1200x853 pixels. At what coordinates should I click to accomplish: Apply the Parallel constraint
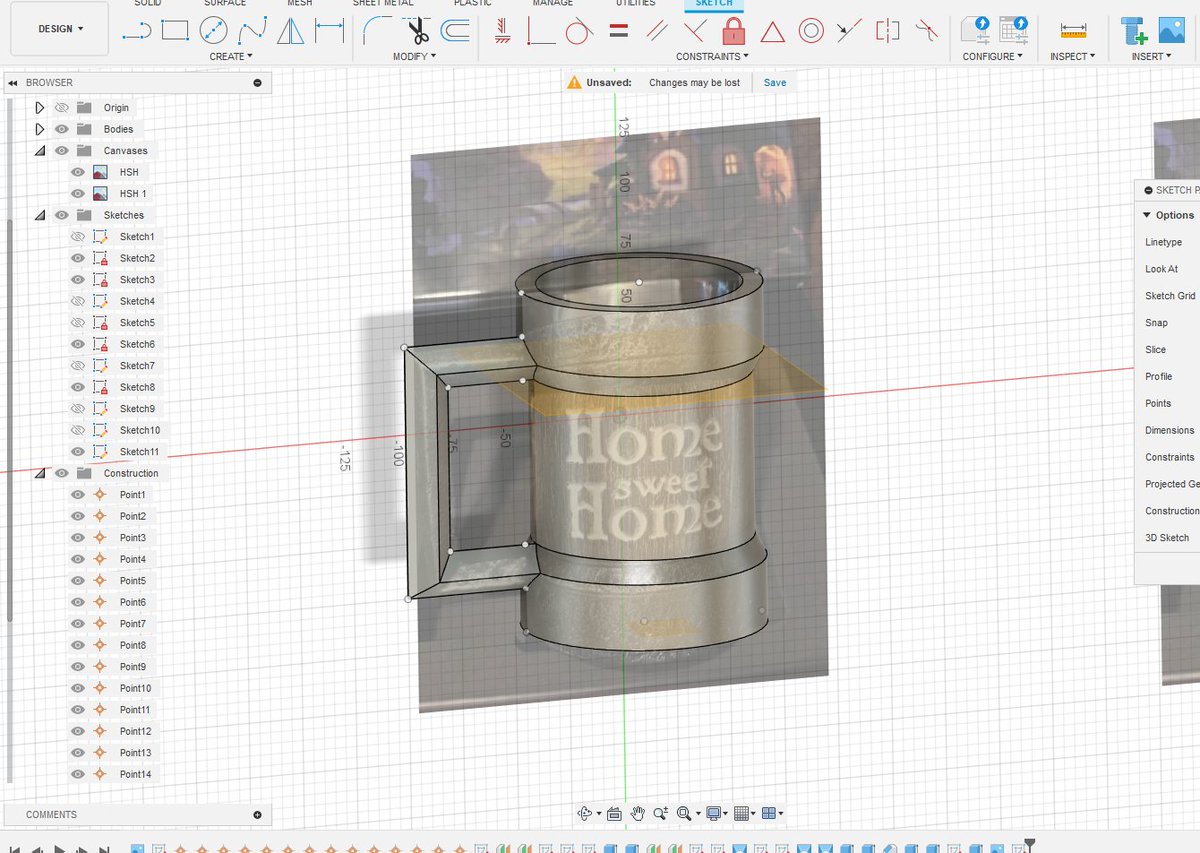click(x=657, y=31)
